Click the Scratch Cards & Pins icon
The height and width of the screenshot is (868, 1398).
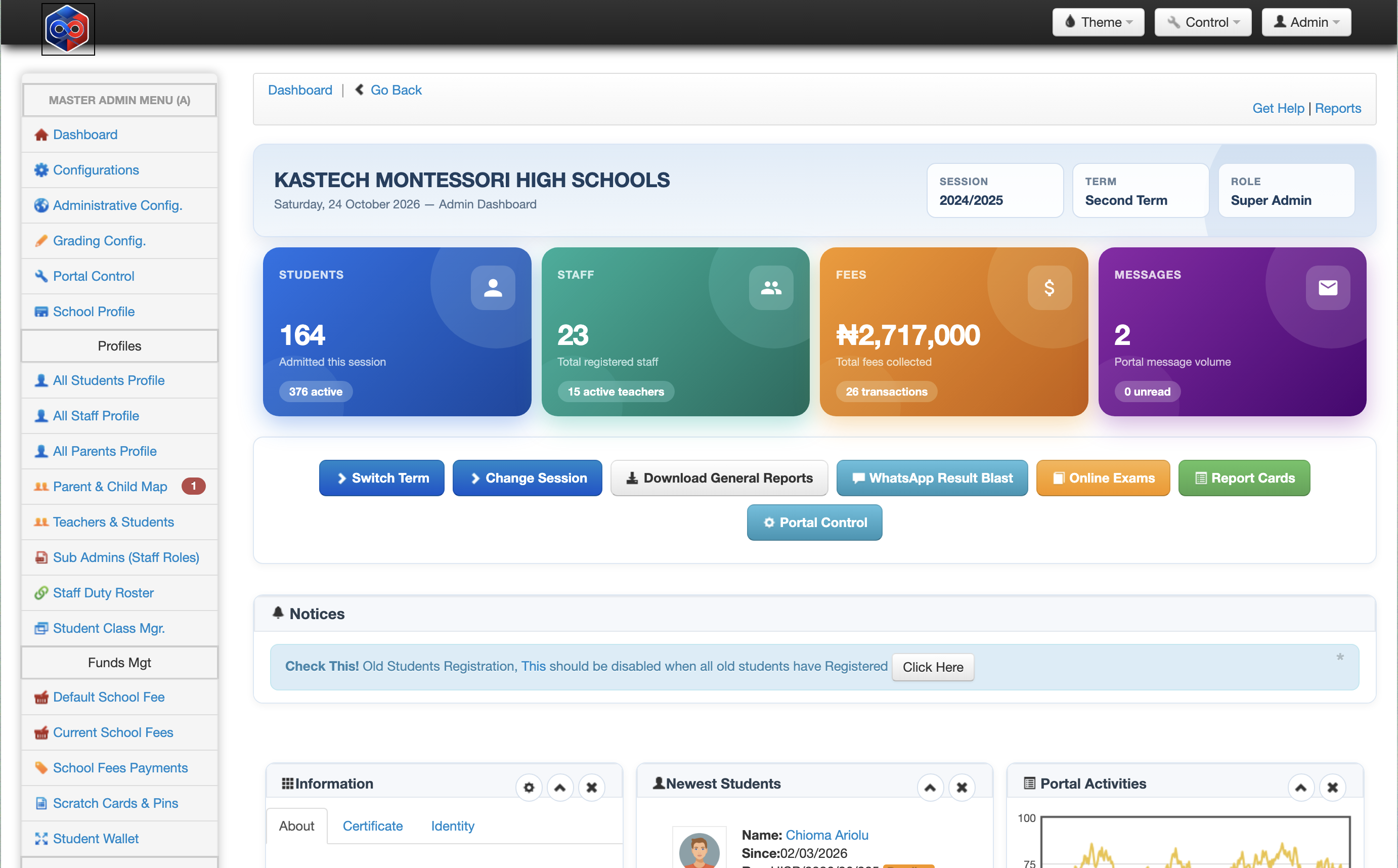tap(41, 804)
